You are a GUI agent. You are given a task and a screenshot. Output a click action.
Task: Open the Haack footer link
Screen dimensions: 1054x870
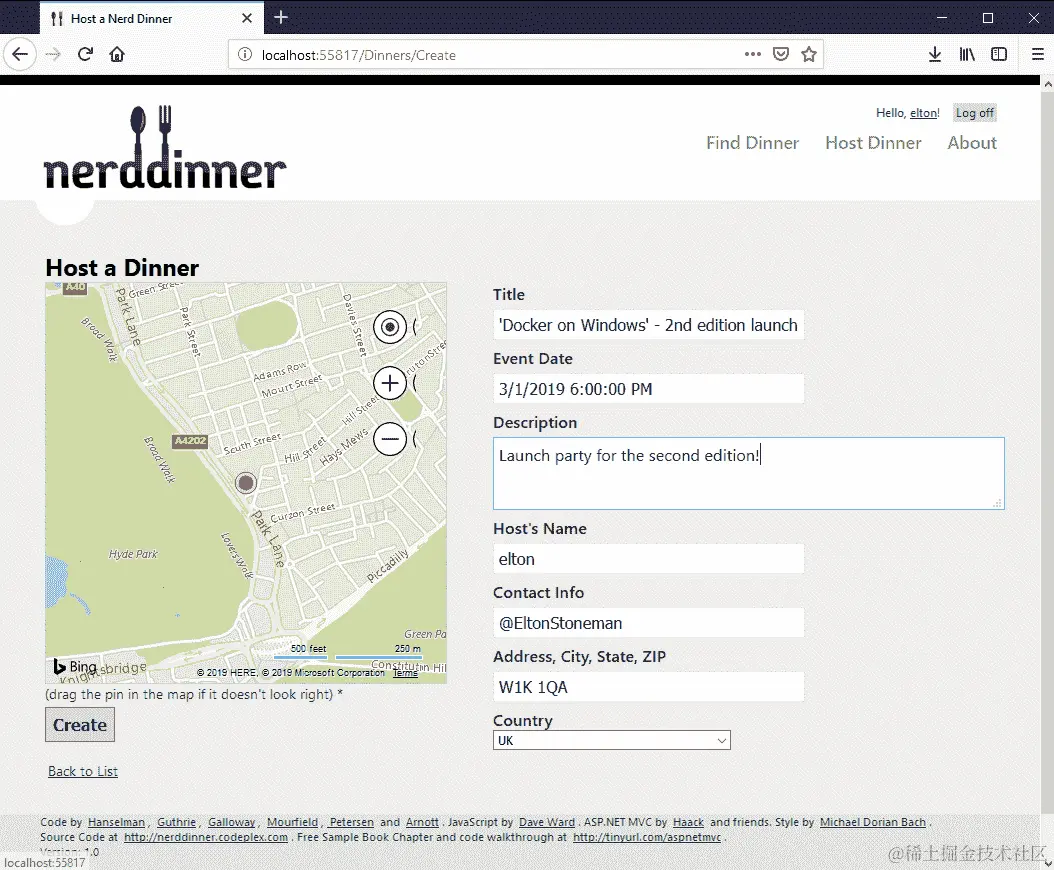[x=688, y=822]
